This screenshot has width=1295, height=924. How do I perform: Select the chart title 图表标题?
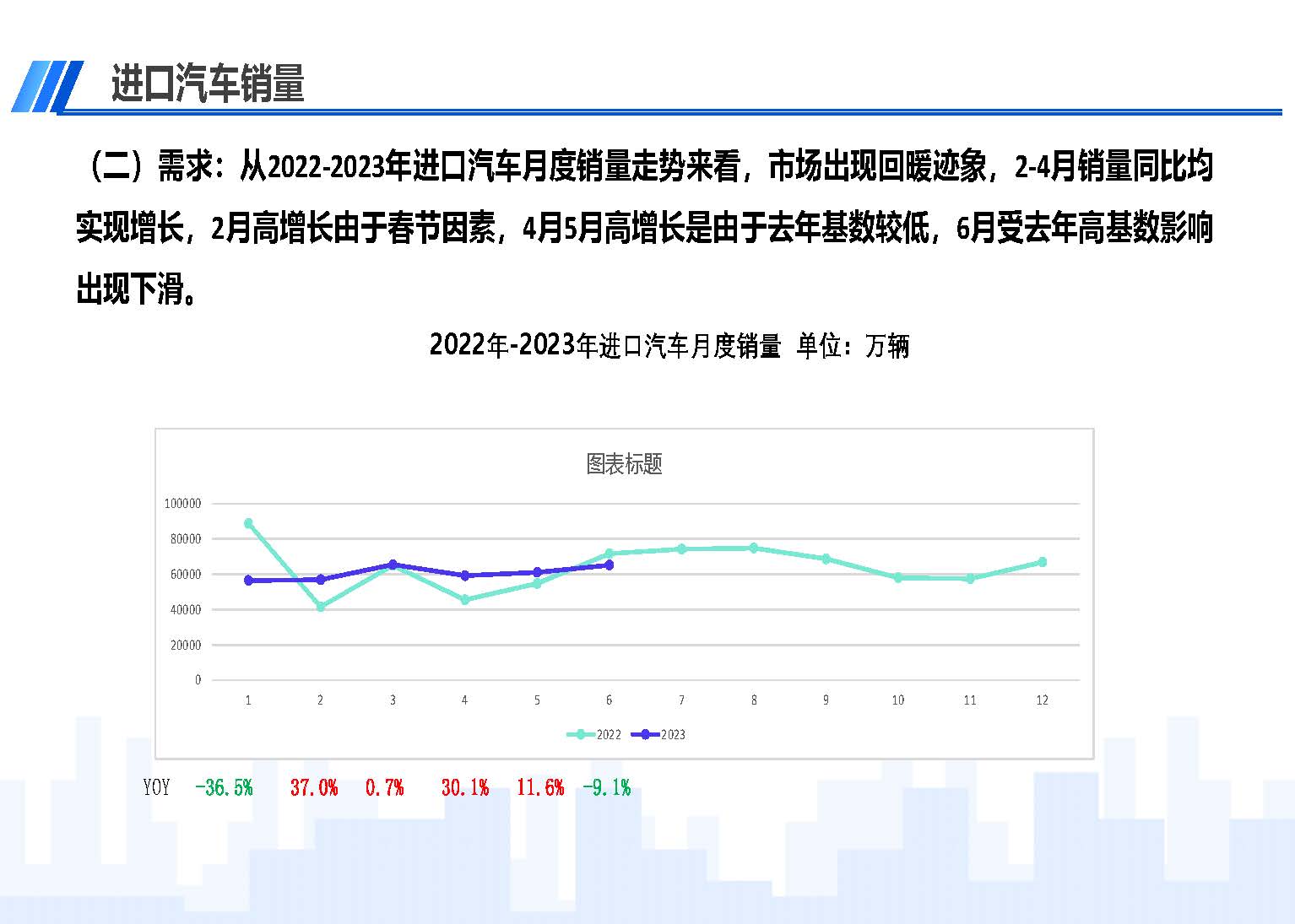click(624, 464)
